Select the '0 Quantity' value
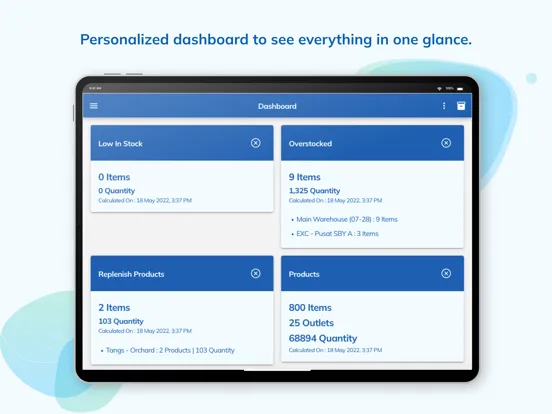The image size is (552, 414). (117, 191)
